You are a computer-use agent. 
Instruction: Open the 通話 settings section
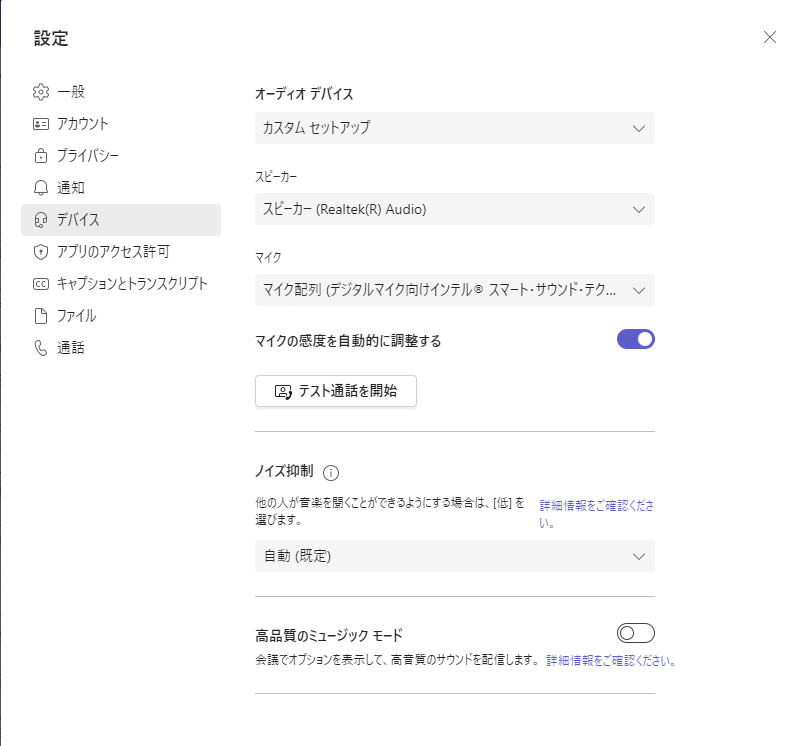(121, 348)
